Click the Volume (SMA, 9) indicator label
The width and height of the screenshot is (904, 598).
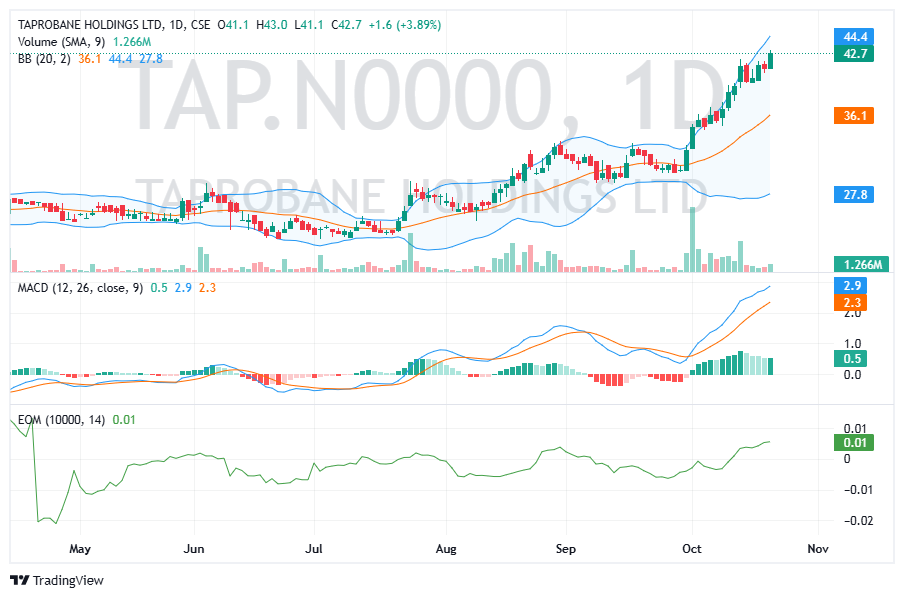[x=61, y=42]
